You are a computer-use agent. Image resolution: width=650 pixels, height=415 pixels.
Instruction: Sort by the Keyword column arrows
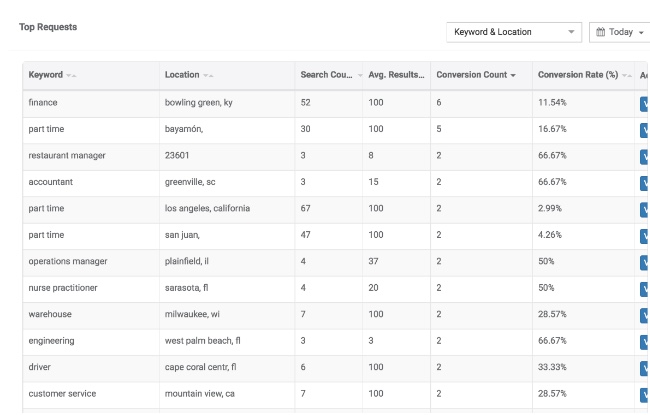(73, 76)
